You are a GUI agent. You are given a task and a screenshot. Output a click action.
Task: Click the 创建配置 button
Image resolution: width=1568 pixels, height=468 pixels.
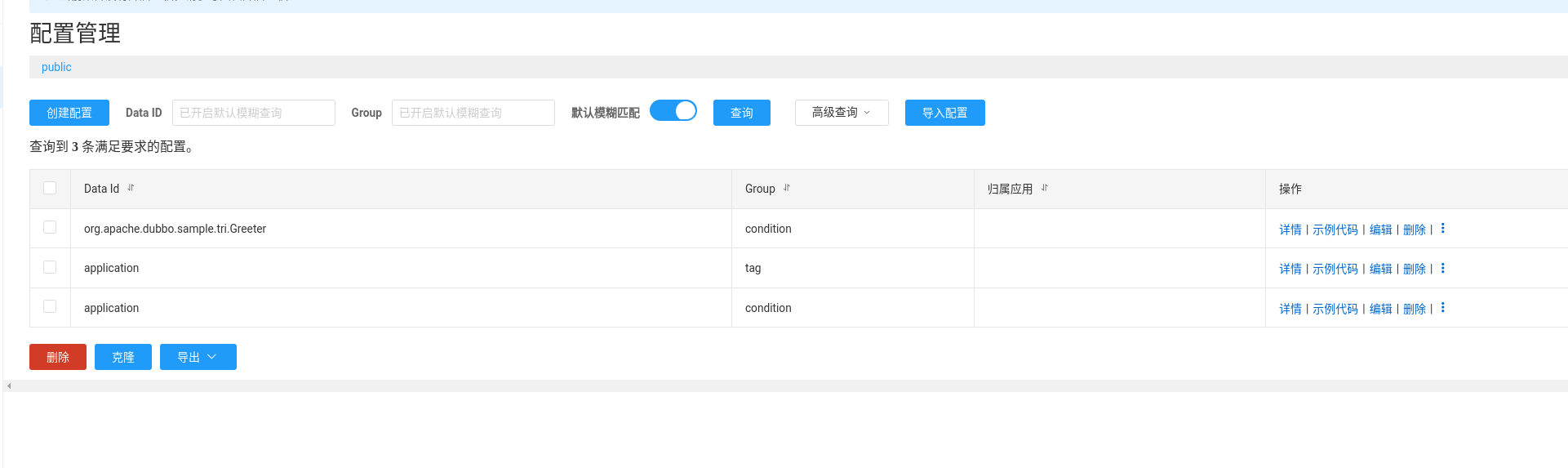click(69, 113)
